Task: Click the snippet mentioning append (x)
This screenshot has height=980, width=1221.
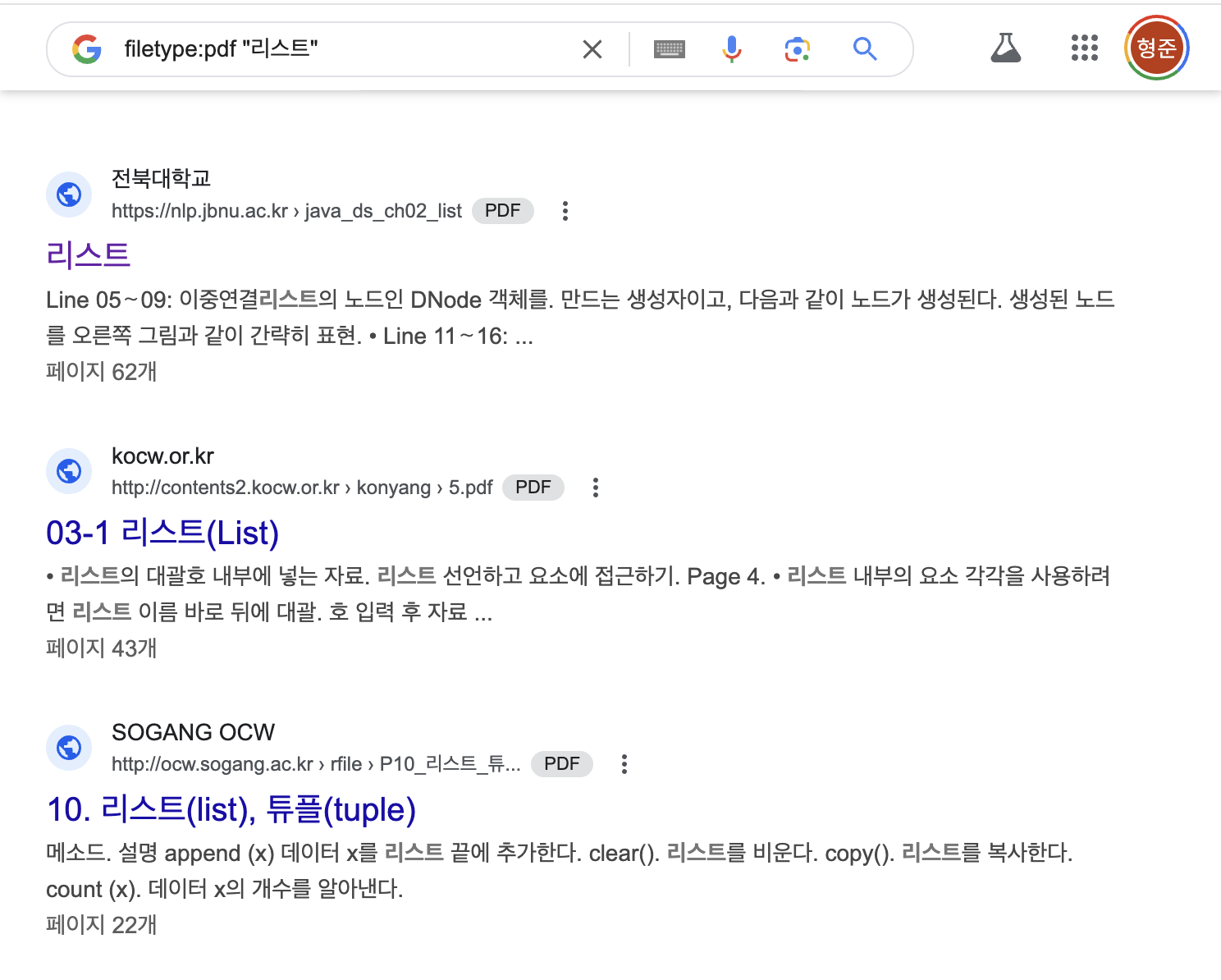Action: pyautogui.click(x=560, y=871)
